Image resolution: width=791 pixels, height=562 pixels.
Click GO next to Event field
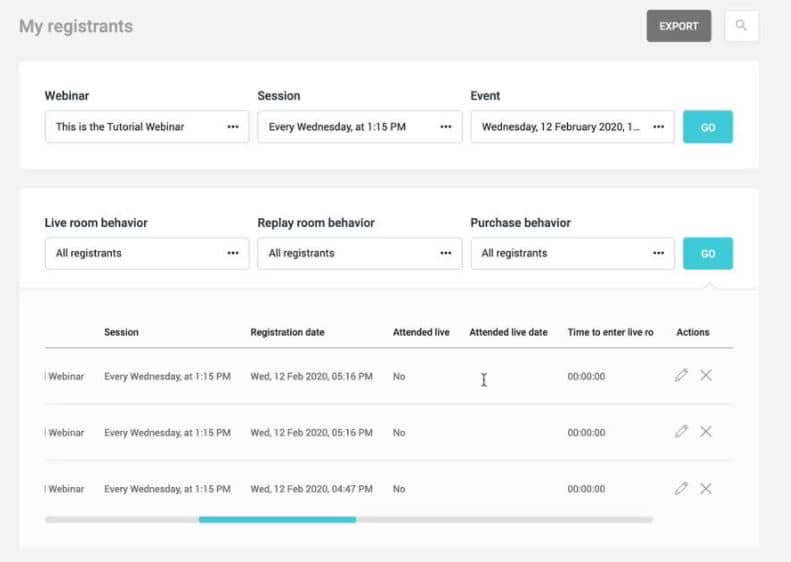click(x=708, y=127)
